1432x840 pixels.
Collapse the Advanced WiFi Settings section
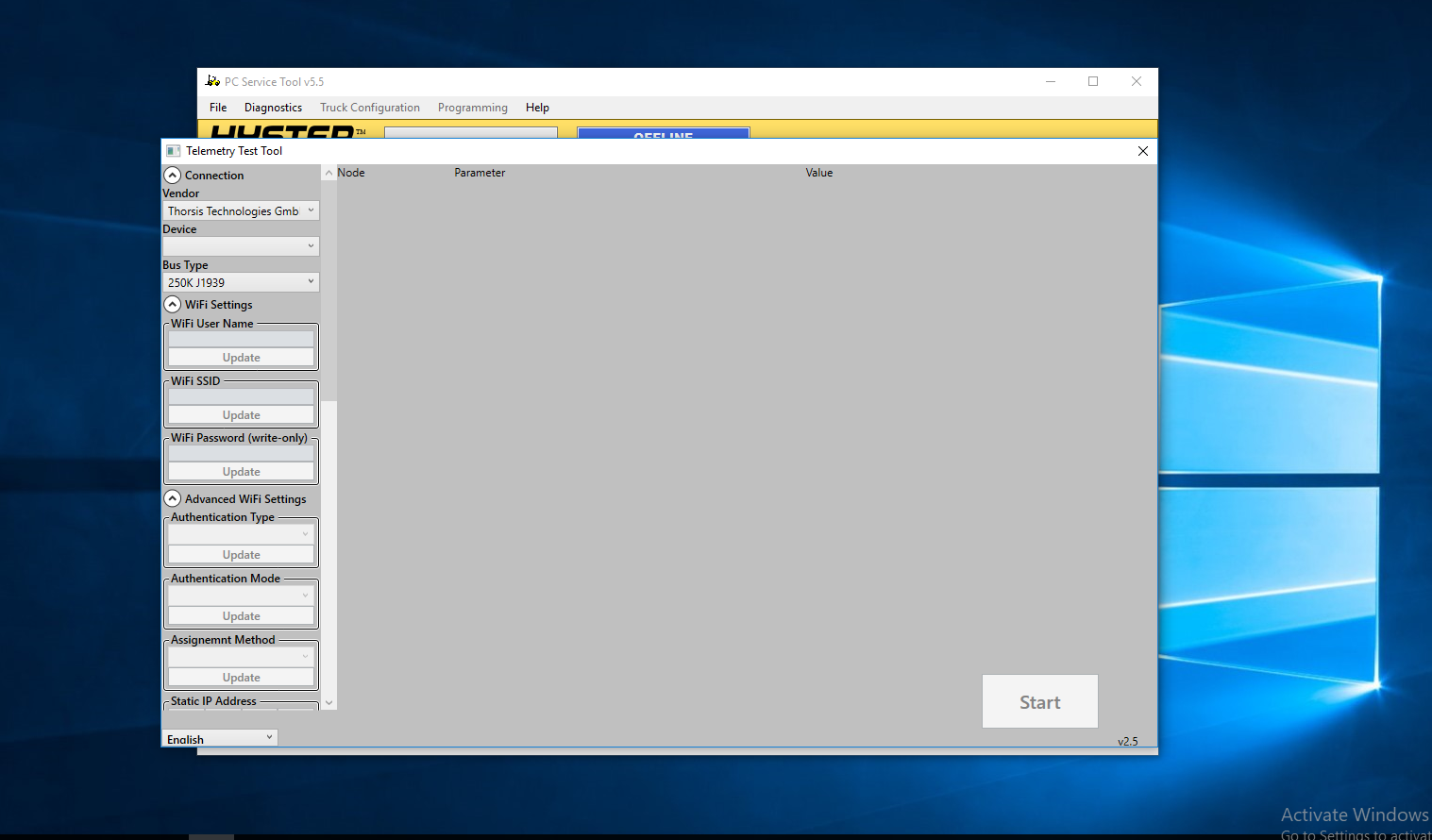click(172, 498)
